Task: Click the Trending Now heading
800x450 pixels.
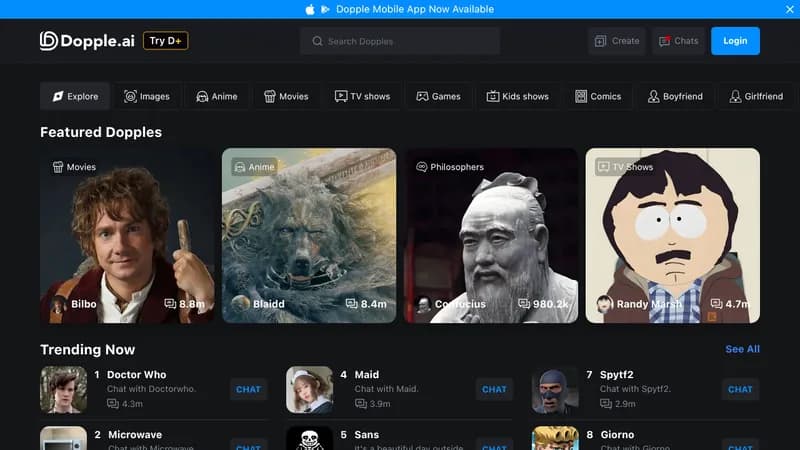Action: tap(88, 349)
